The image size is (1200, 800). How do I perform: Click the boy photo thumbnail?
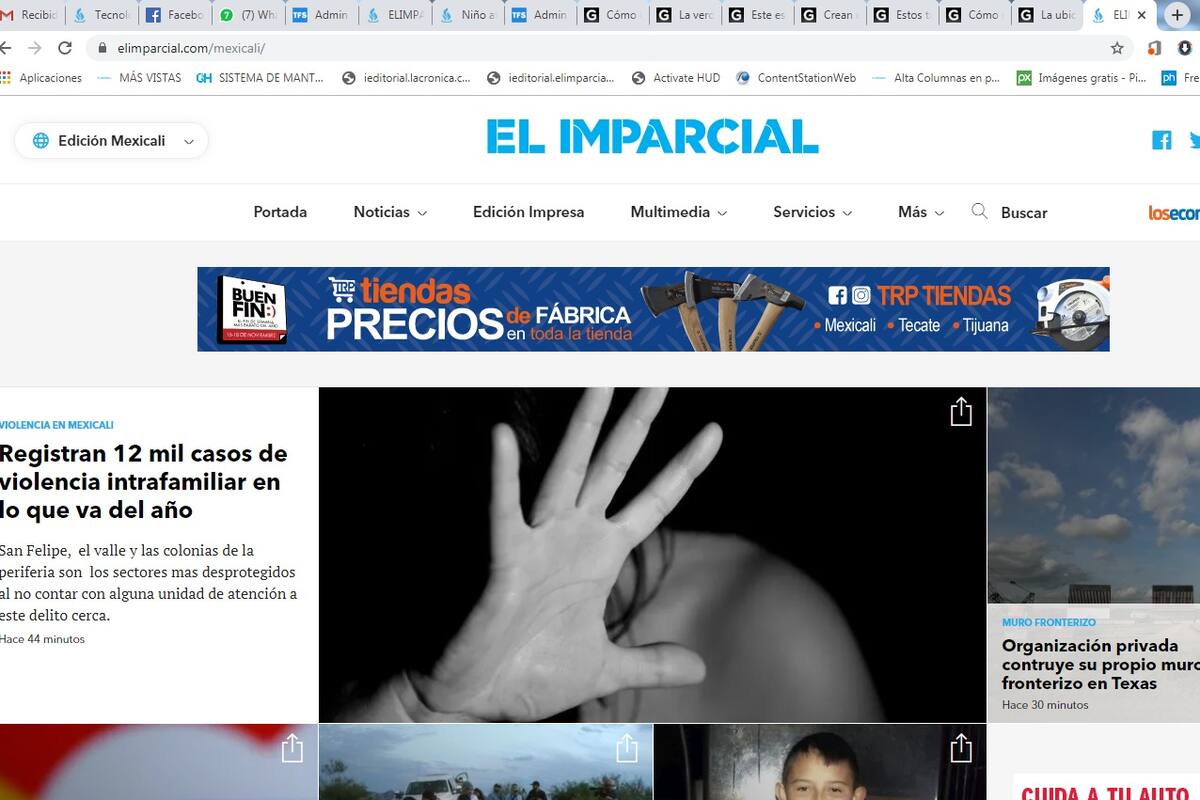pos(820,762)
